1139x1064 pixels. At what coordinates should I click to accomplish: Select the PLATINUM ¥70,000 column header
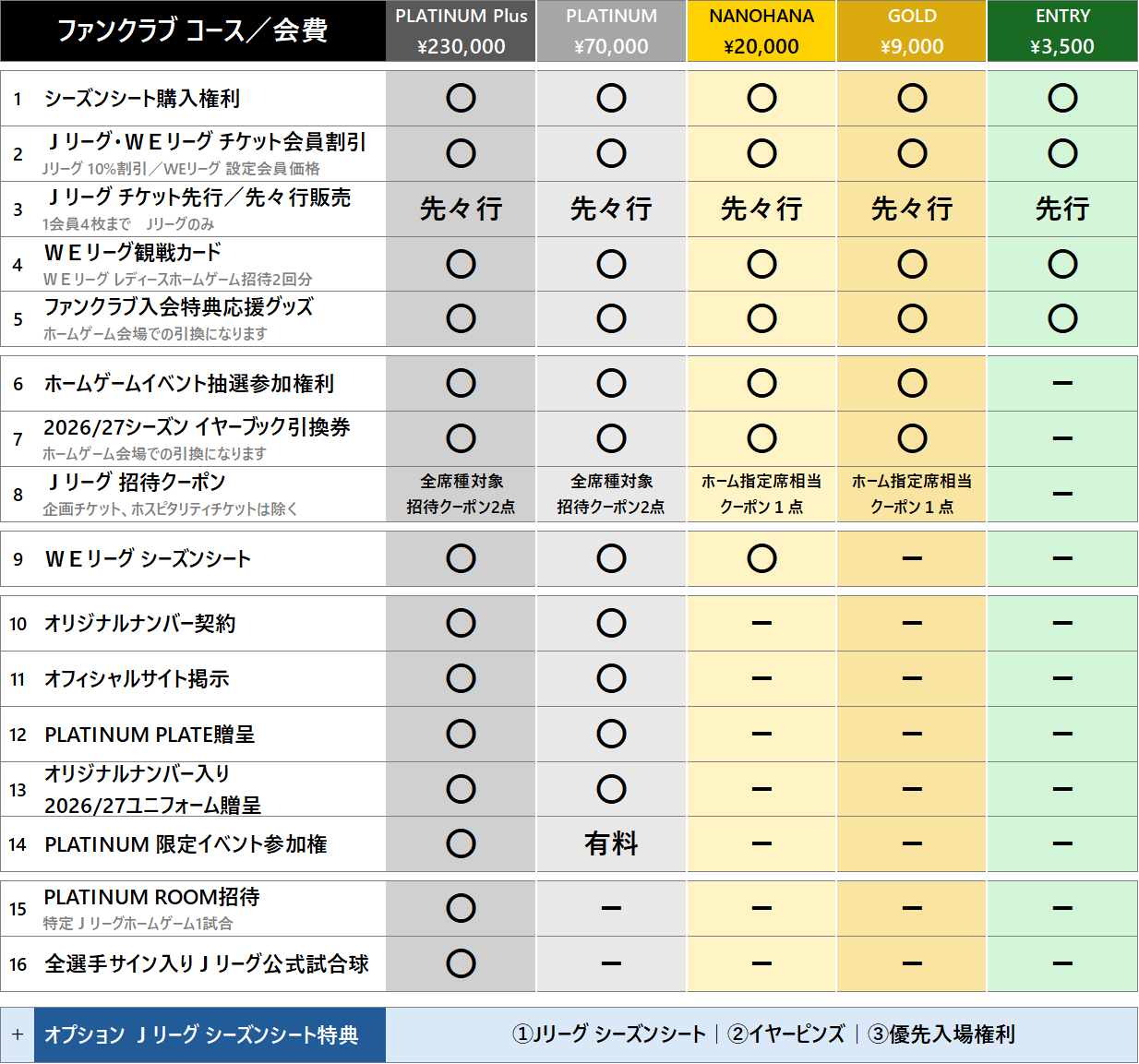(611, 31)
